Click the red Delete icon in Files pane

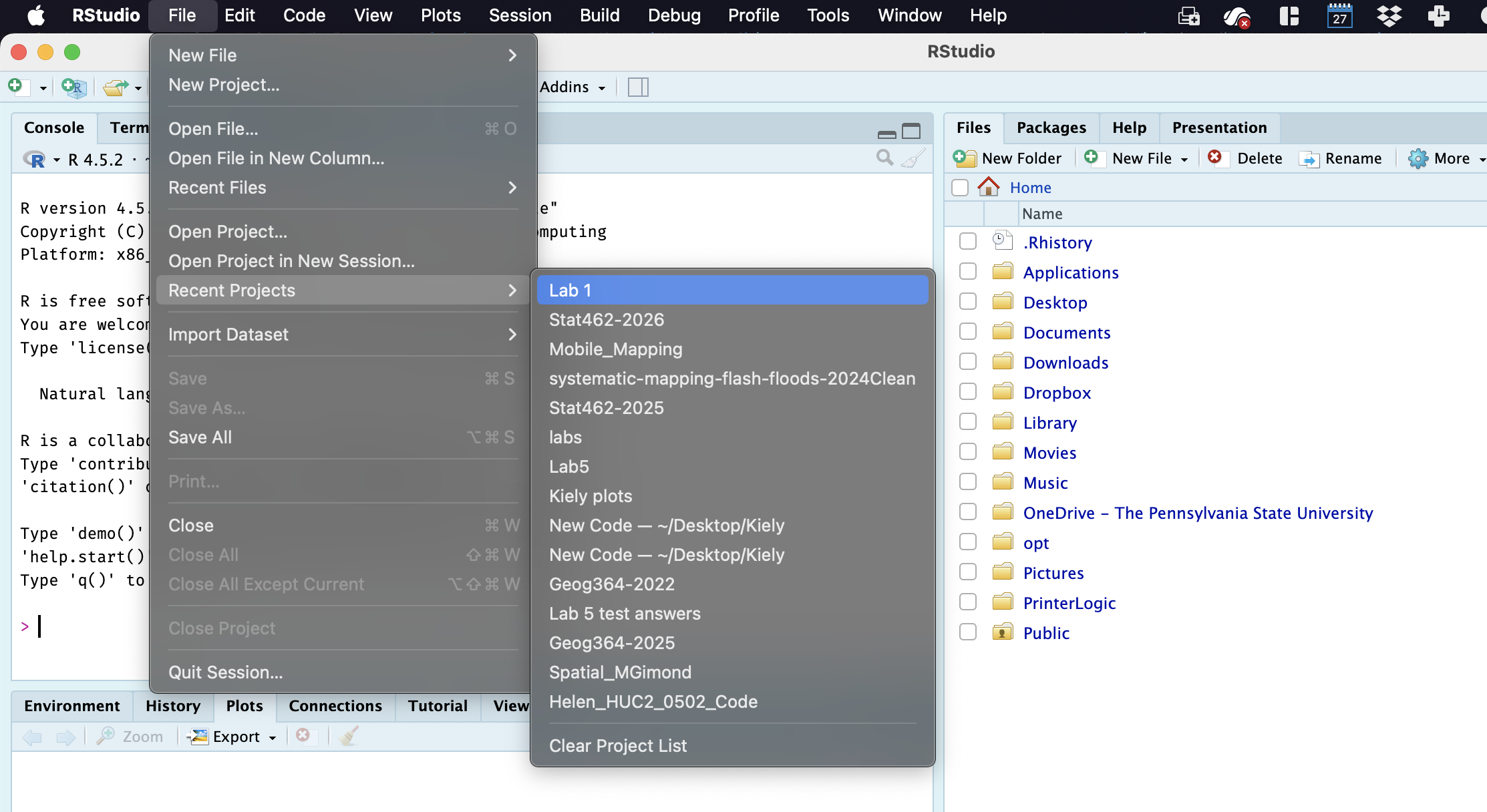click(x=1214, y=158)
